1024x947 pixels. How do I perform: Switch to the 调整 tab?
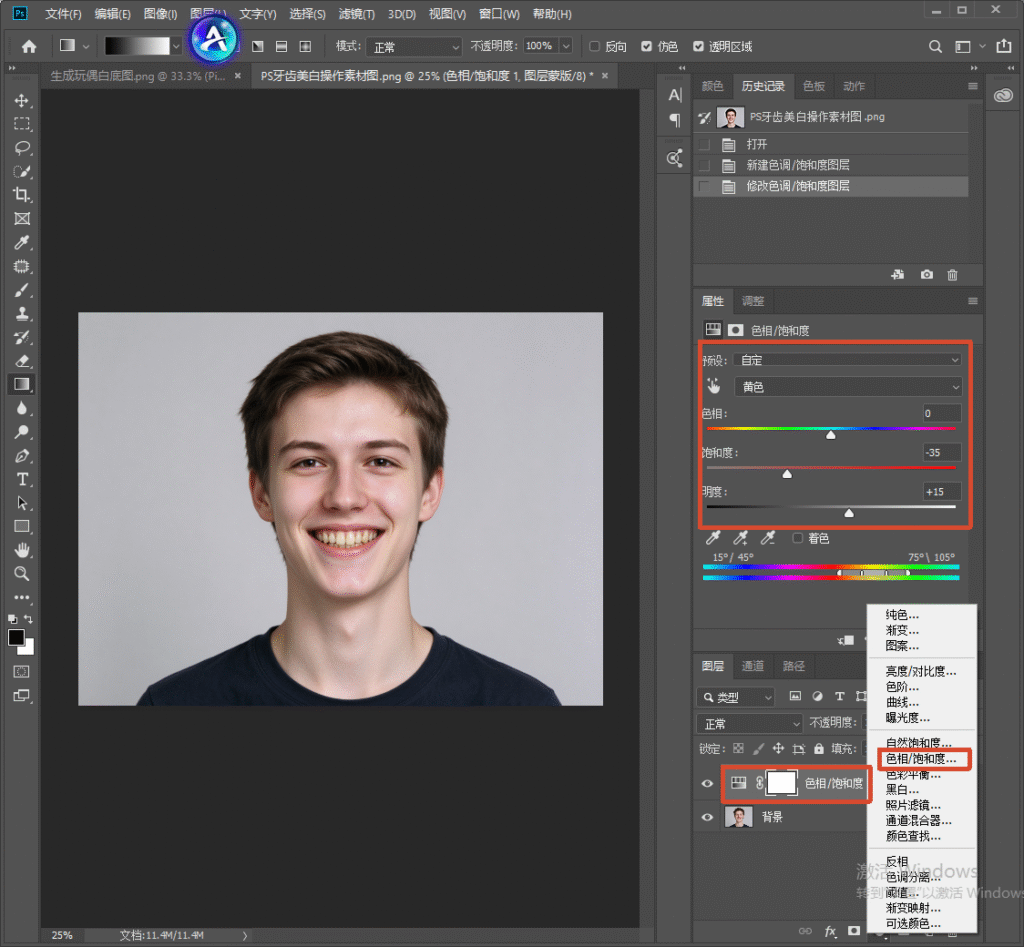(753, 301)
